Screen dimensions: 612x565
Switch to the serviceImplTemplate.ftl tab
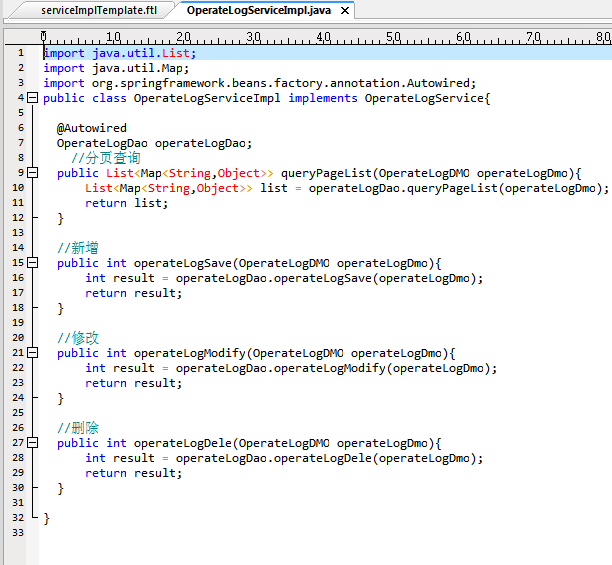click(99, 10)
